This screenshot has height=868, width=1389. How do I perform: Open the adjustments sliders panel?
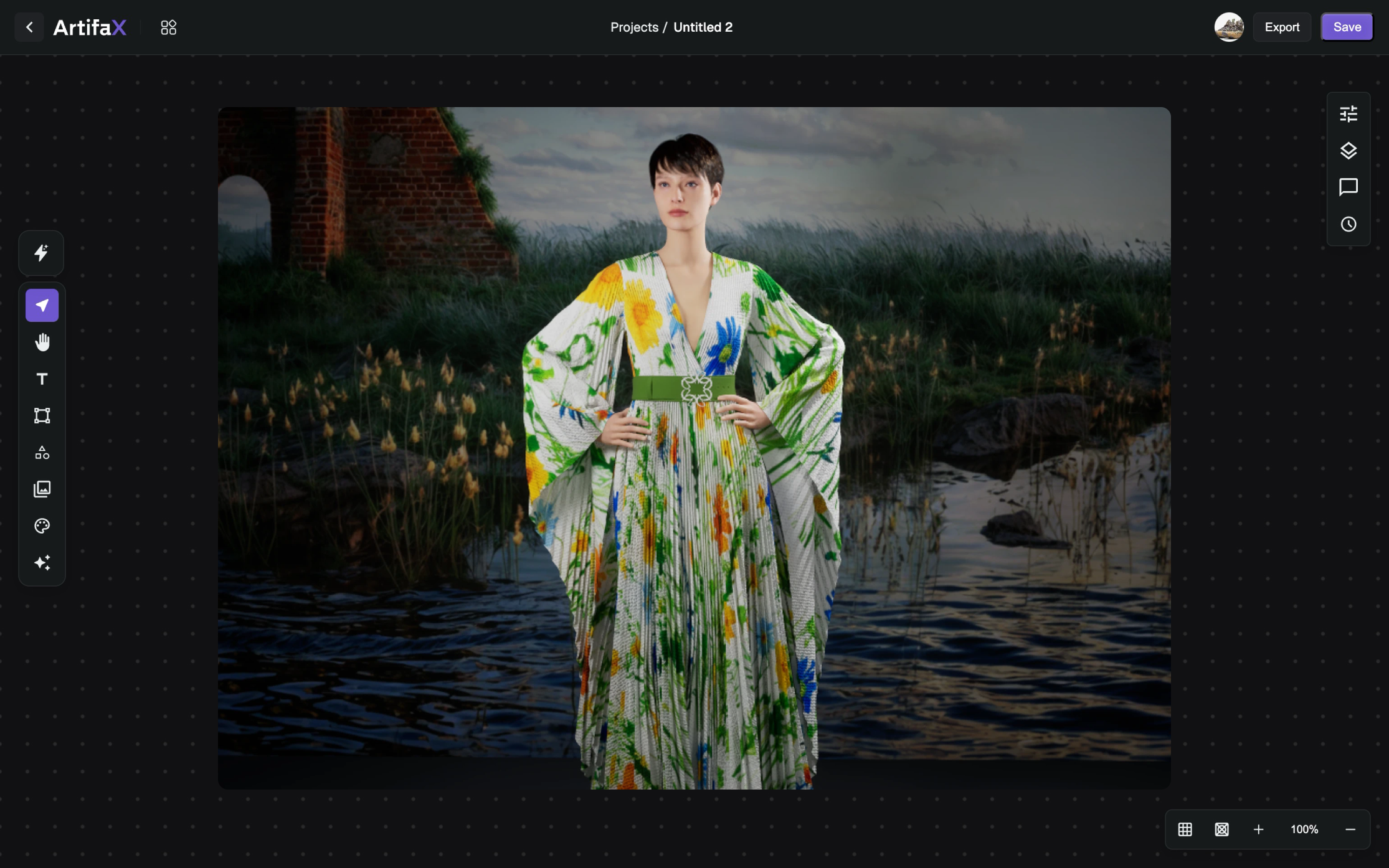coord(1348,114)
